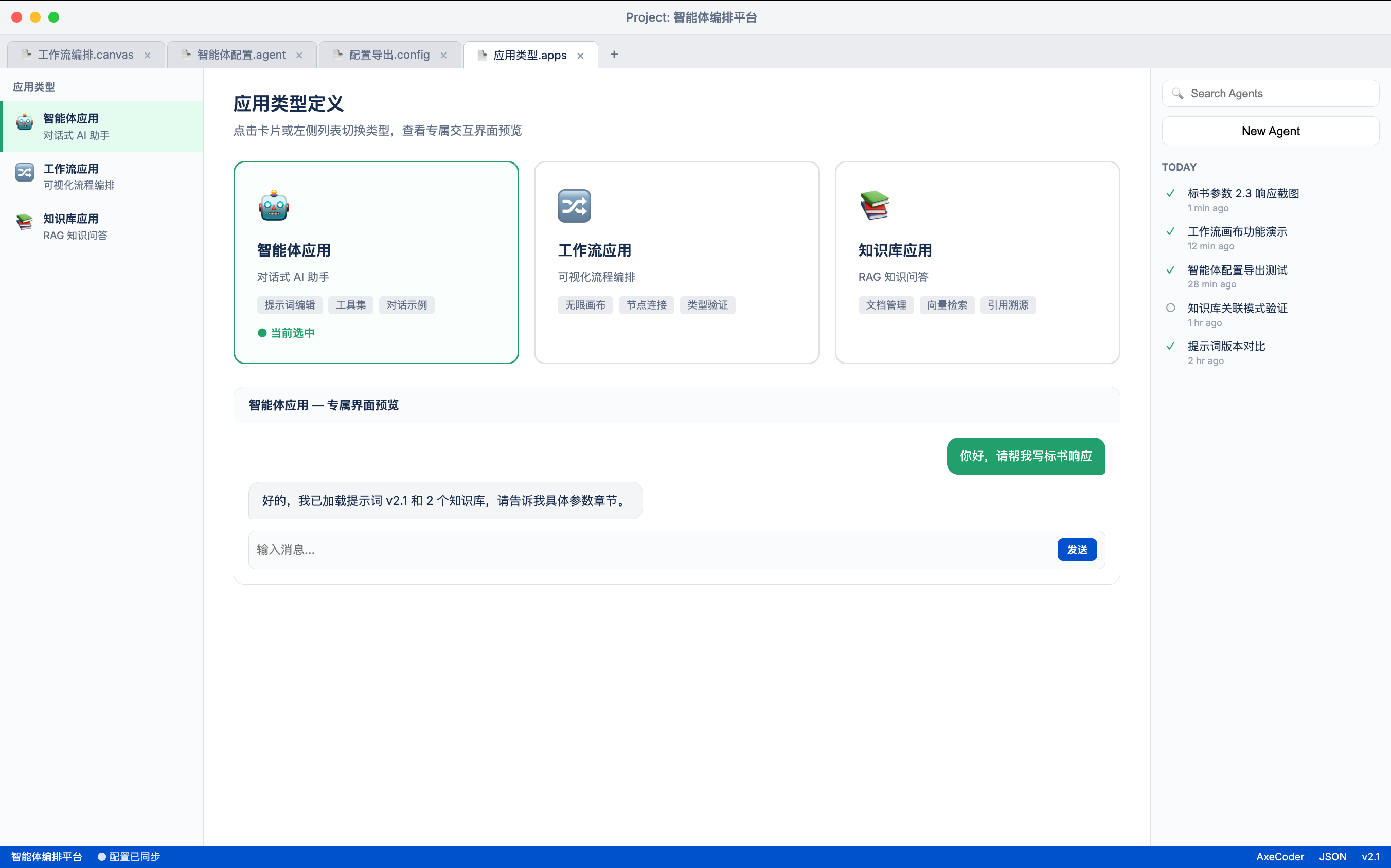The width and height of the screenshot is (1391, 868).
Task: Click the 发送 send button
Action: click(x=1077, y=549)
